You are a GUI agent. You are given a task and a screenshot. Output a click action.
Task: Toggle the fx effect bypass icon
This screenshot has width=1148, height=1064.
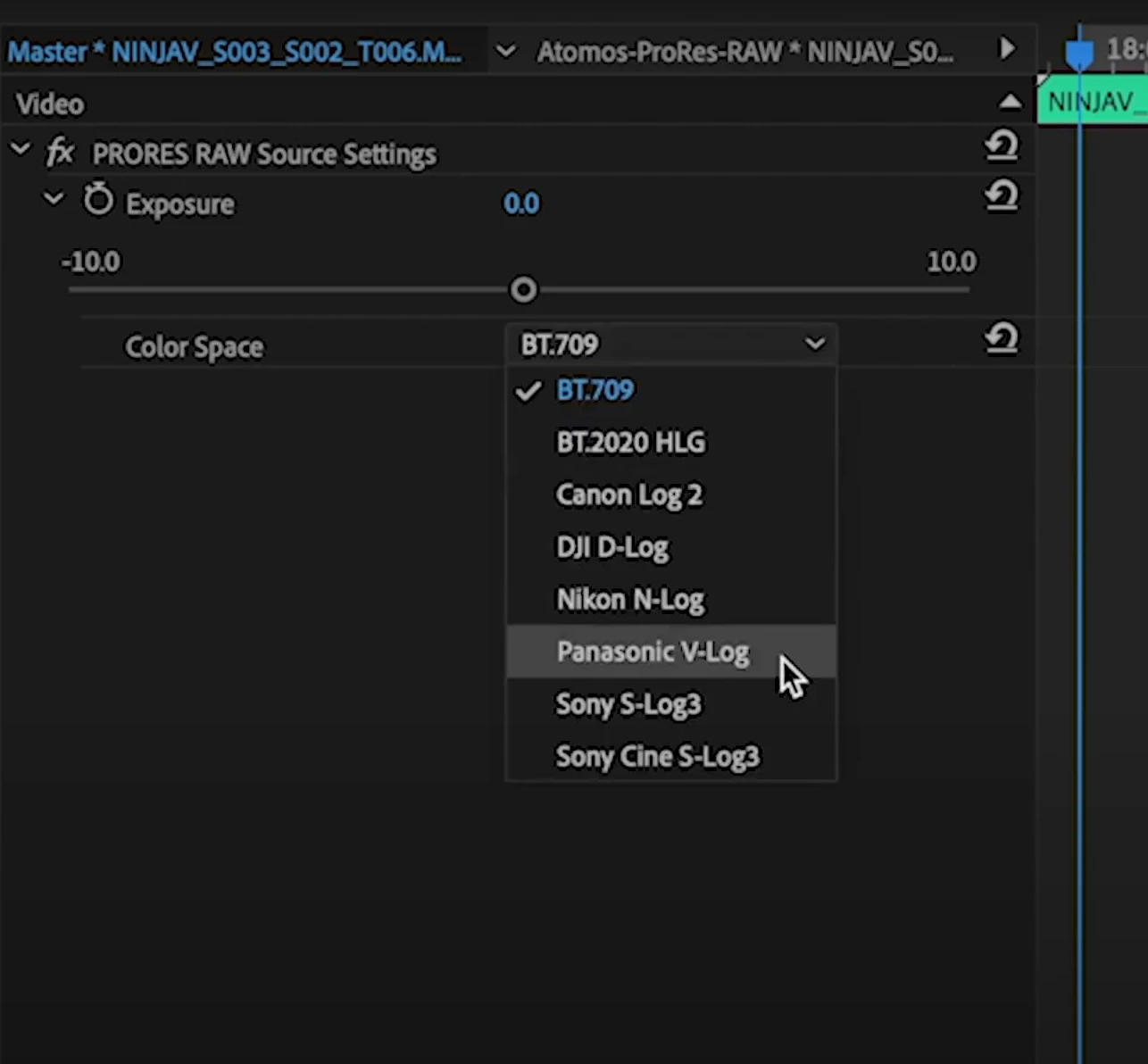61,153
